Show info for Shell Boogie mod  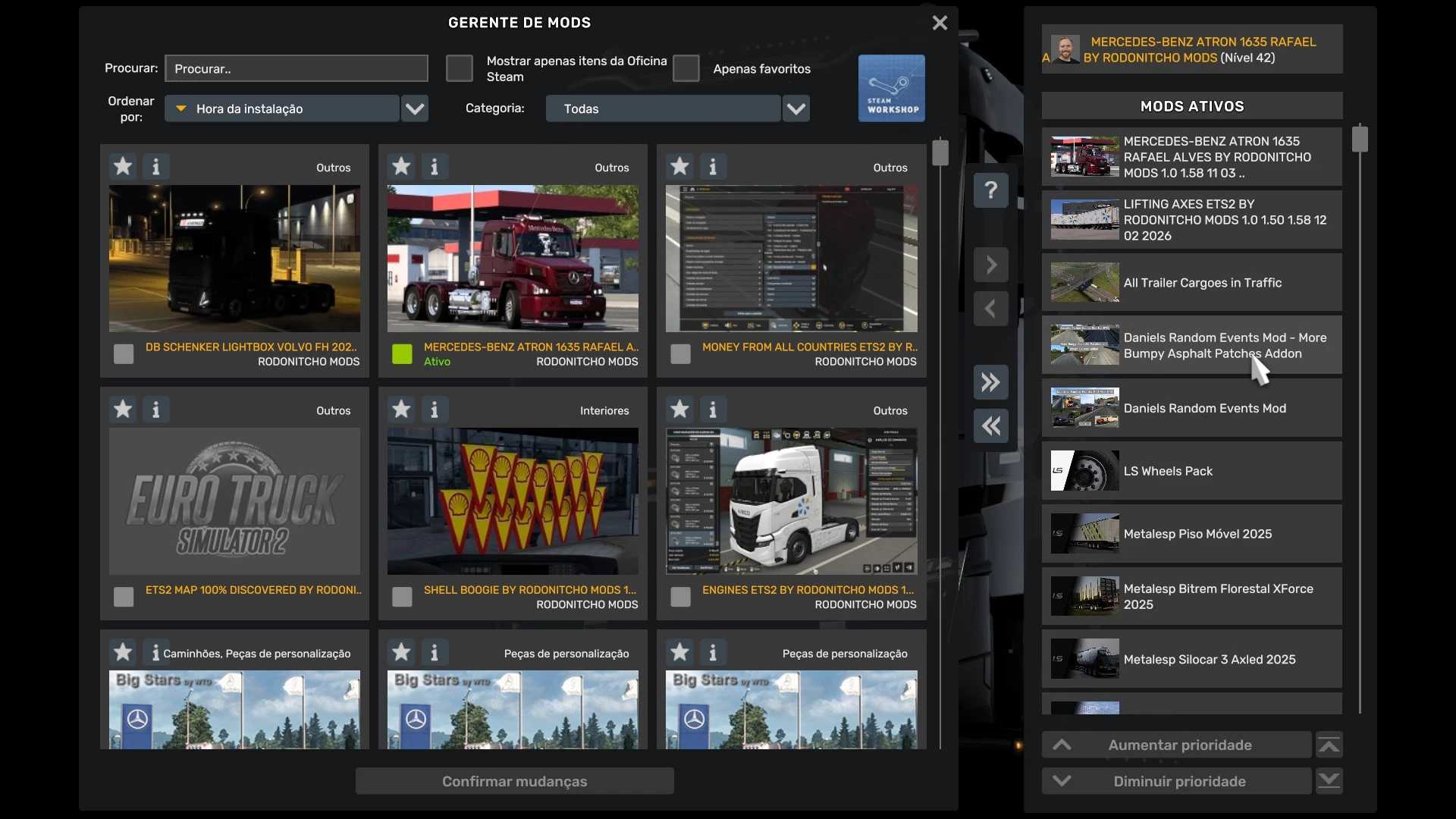[x=435, y=409]
